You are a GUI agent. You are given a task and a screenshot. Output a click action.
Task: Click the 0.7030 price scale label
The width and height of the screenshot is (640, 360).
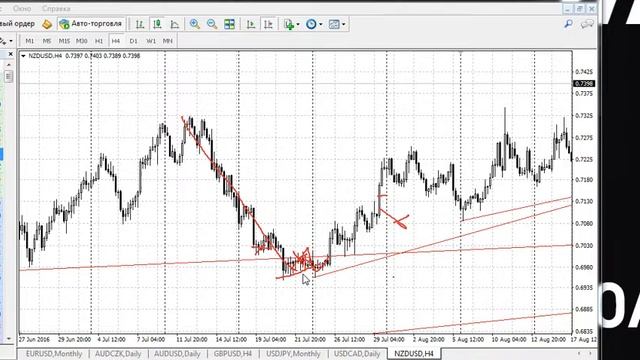point(584,245)
